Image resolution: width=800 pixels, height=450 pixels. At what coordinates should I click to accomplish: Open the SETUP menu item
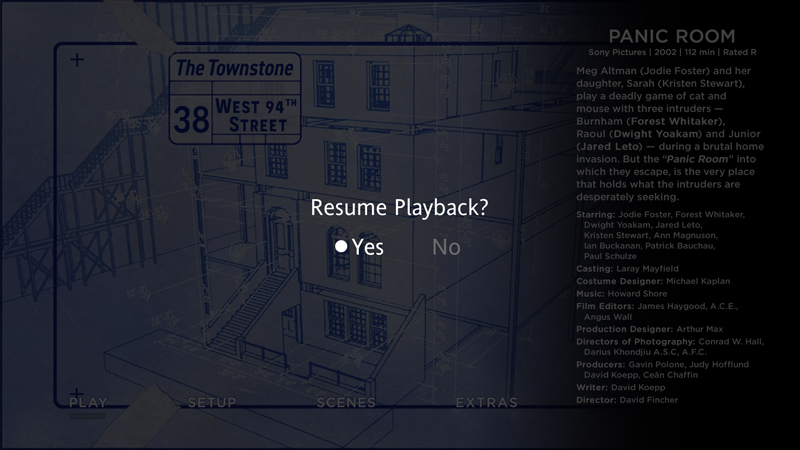point(212,403)
